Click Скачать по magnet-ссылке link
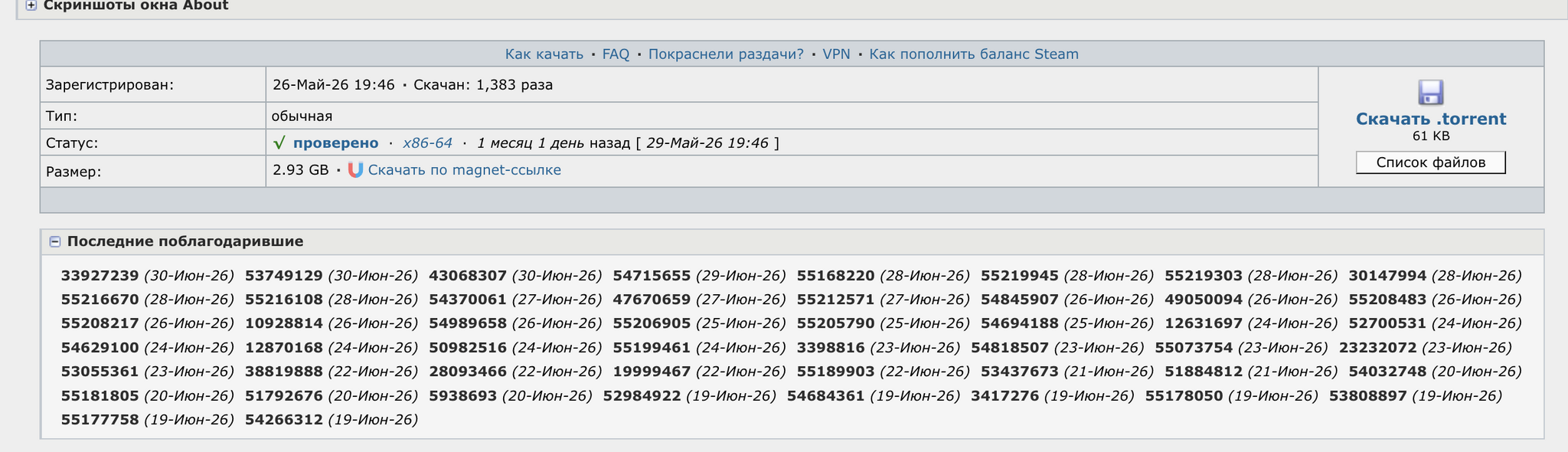Viewport: 1568px width, 452px height. tap(464, 170)
